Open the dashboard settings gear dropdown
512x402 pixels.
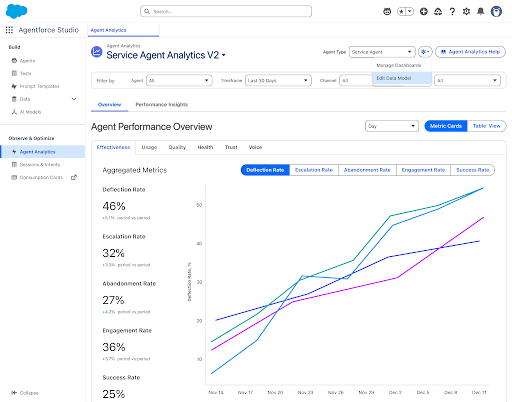[425, 52]
